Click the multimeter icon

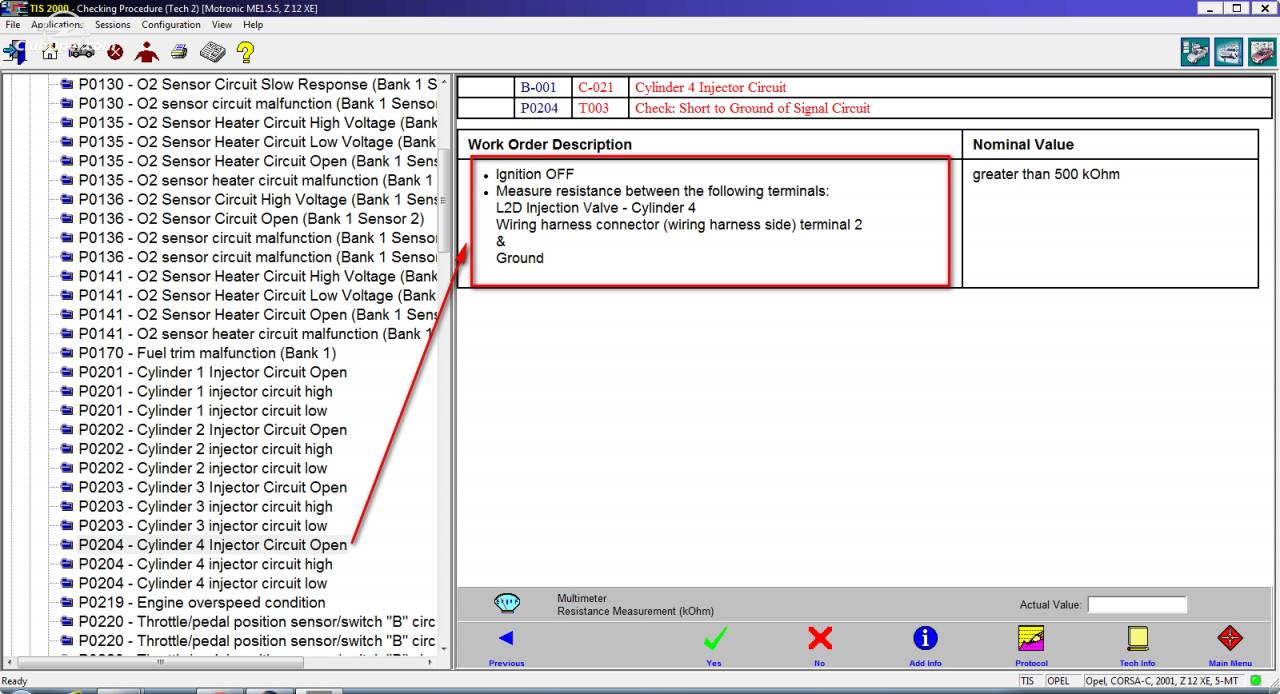[507, 603]
